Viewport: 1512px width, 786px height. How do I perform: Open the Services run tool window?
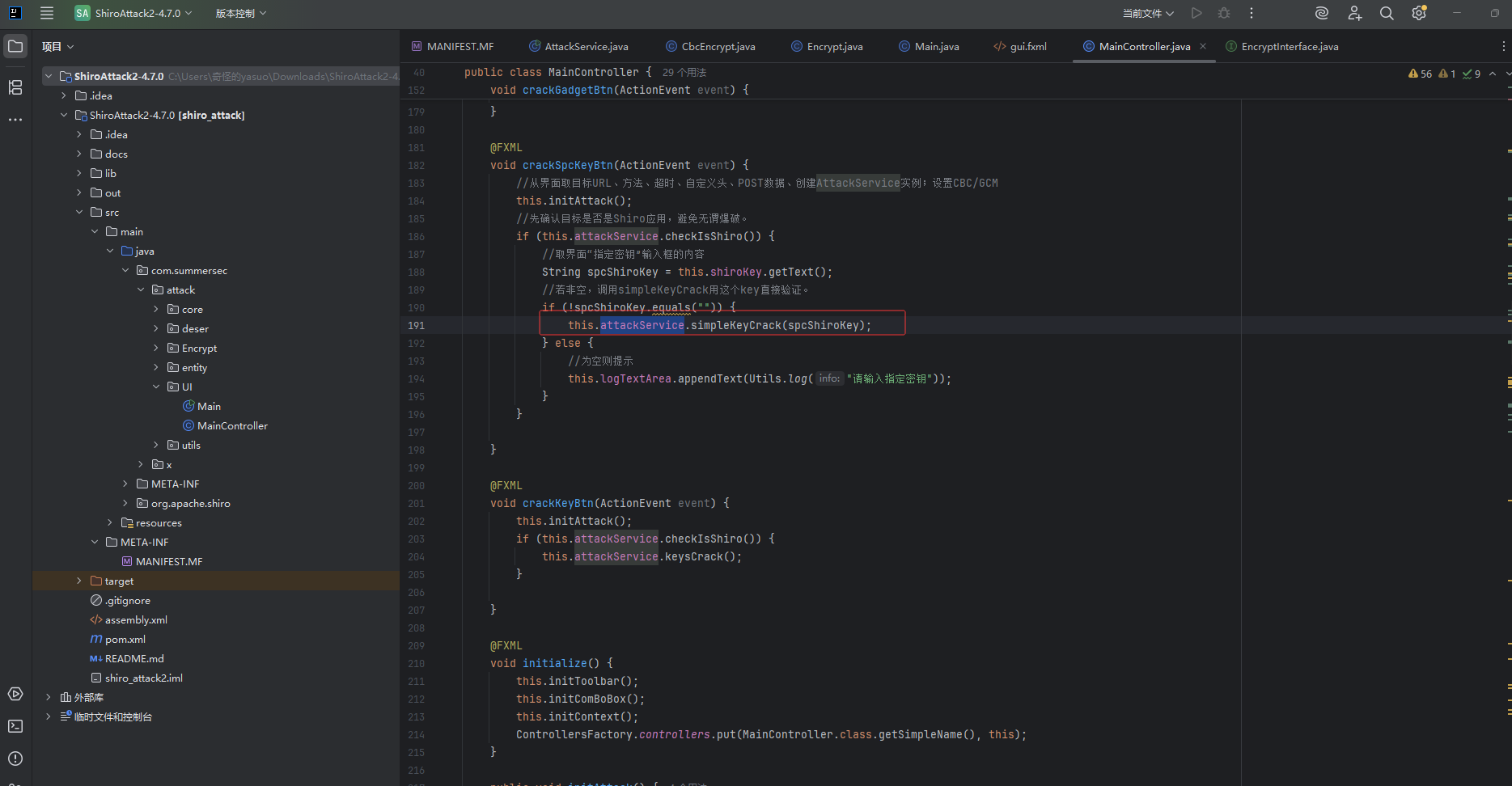(15, 694)
